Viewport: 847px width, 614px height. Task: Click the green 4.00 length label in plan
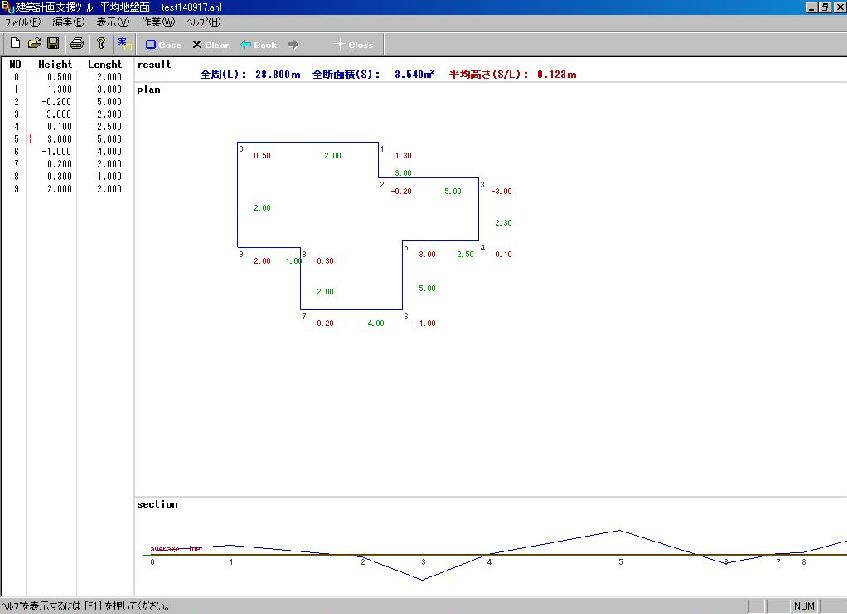pyautogui.click(x=375, y=323)
